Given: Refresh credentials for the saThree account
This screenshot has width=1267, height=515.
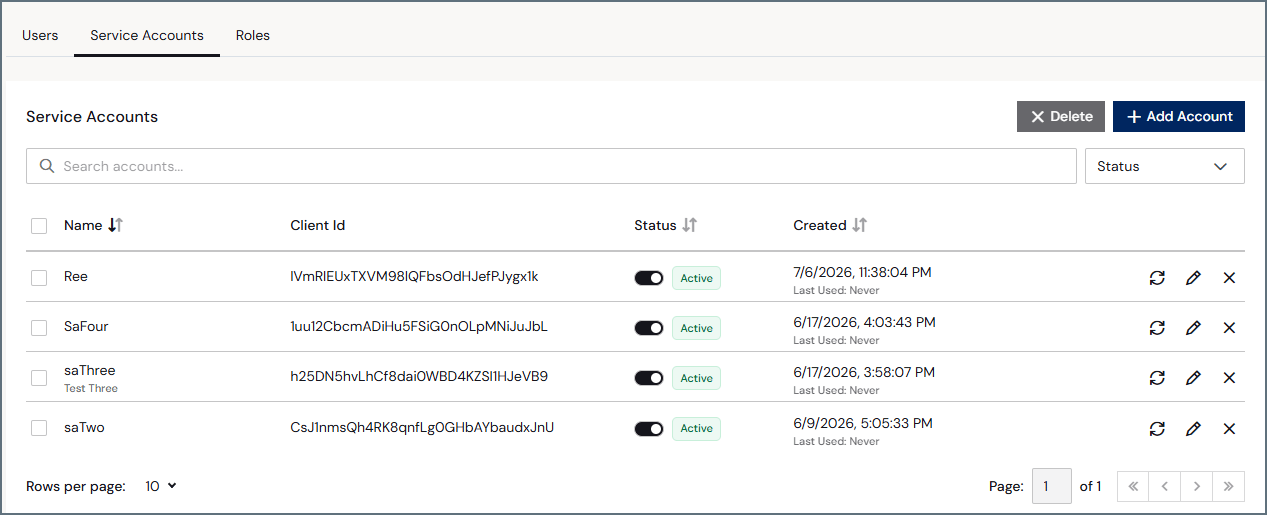Looking at the screenshot, I should [x=1157, y=378].
